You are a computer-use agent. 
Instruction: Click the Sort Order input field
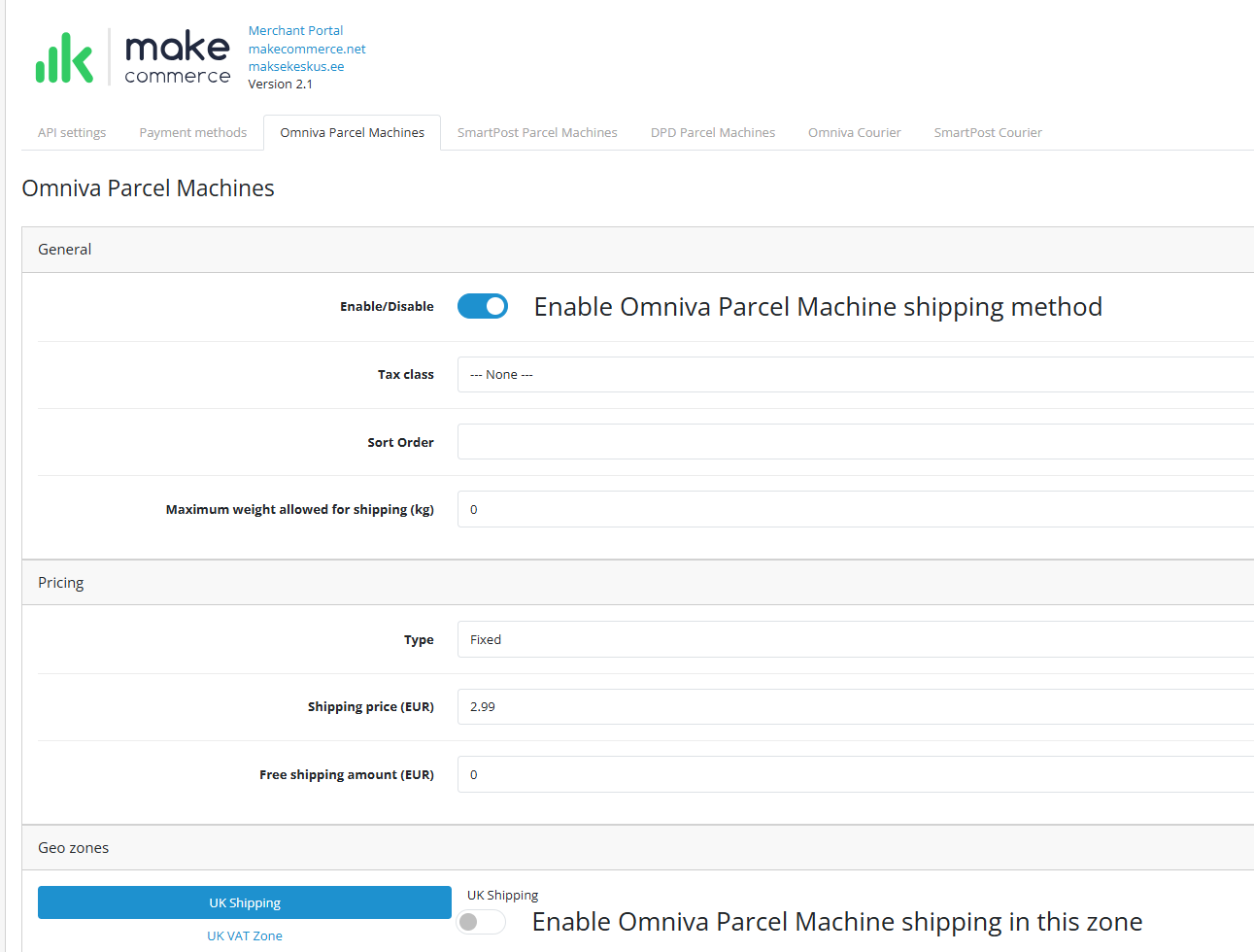coord(856,442)
